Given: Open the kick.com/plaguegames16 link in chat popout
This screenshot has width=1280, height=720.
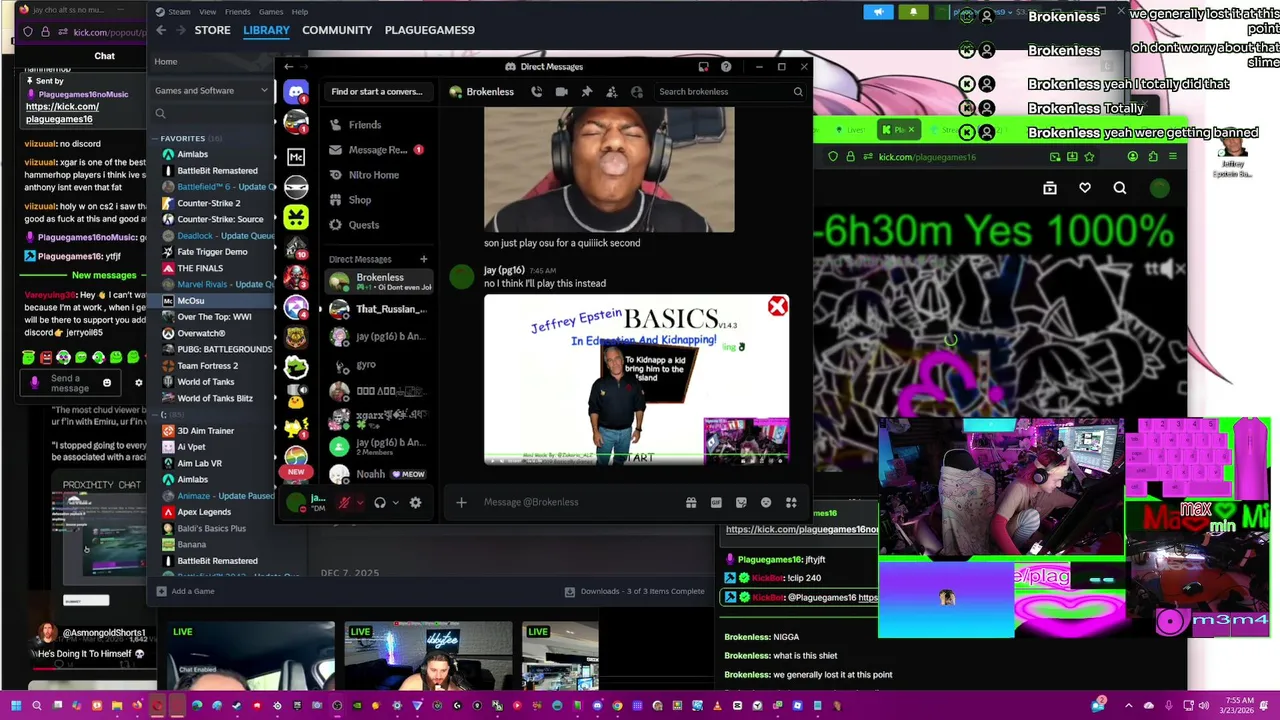Looking at the screenshot, I should point(62,113).
